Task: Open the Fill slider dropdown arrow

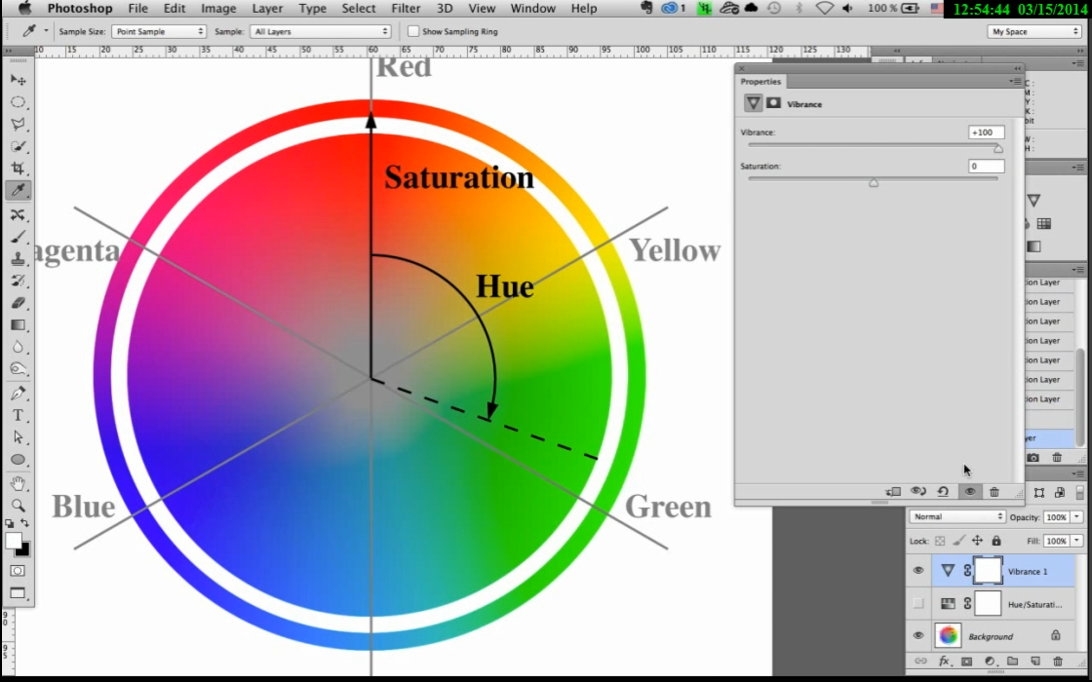Action: click(1077, 541)
